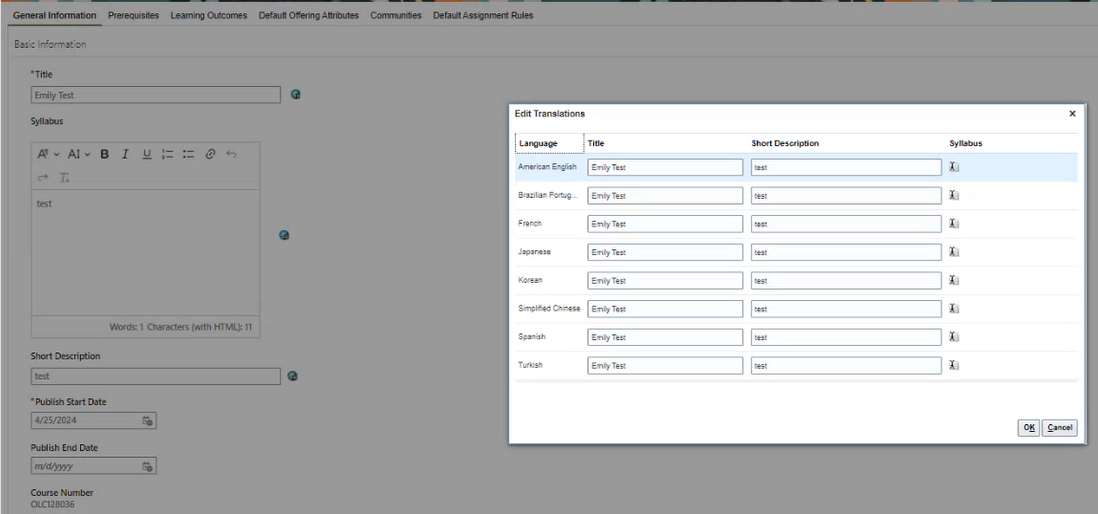Open font size dropdown in Syllabus toolbar
This screenshot has height=514, width=1098.
tap(79, 154)
